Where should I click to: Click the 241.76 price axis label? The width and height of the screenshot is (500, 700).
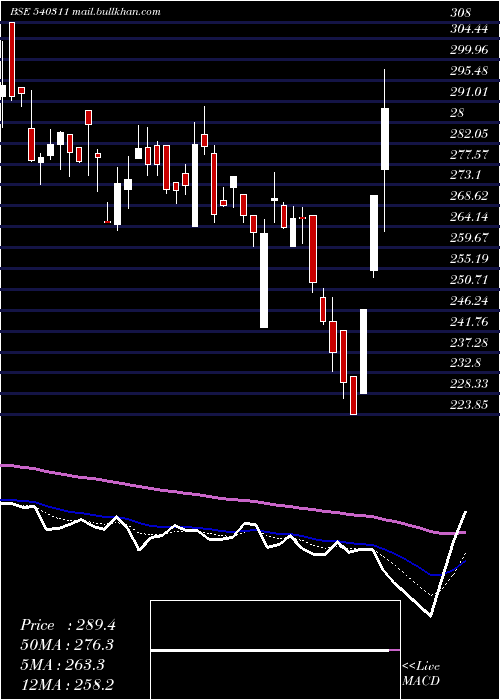pyautogui.click(x=469, y=321)
